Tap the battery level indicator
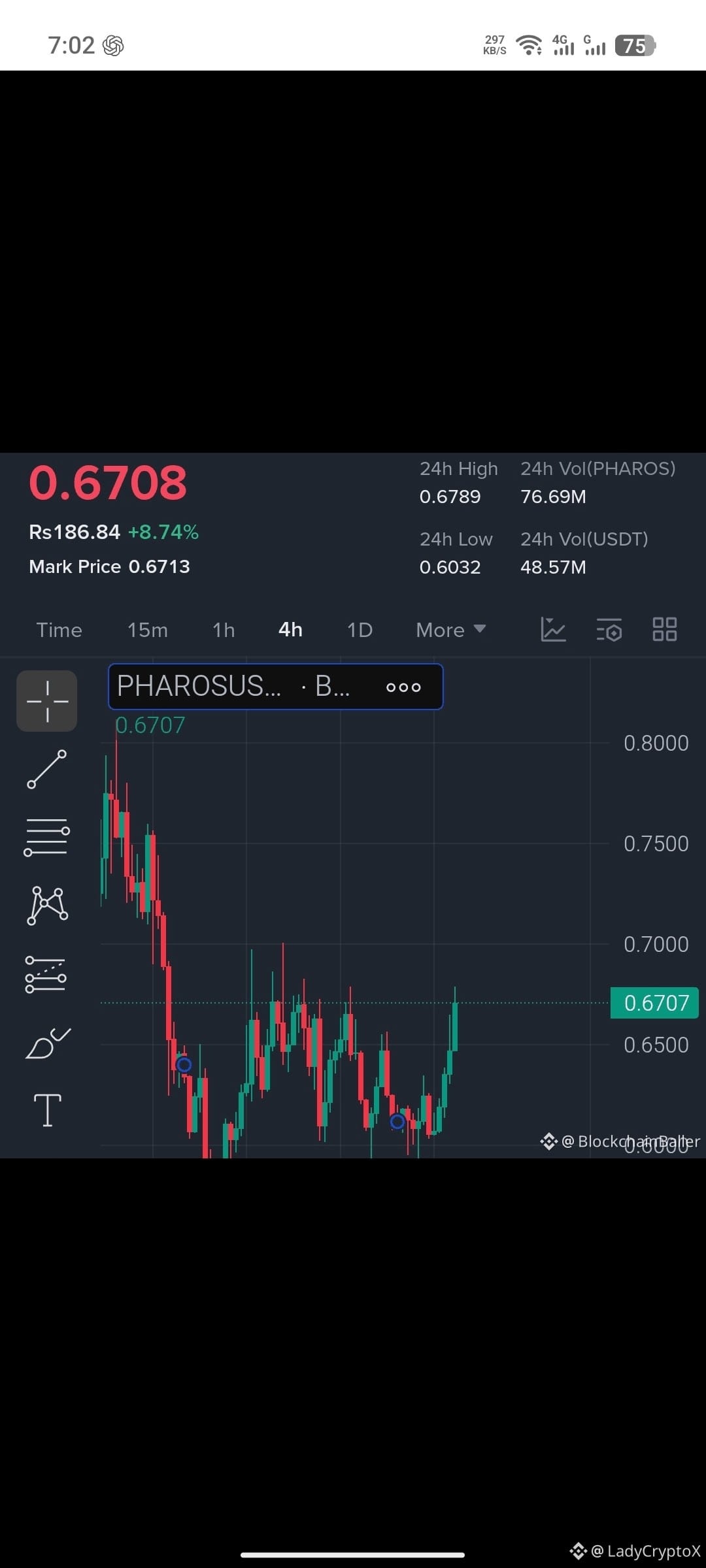 635,46
